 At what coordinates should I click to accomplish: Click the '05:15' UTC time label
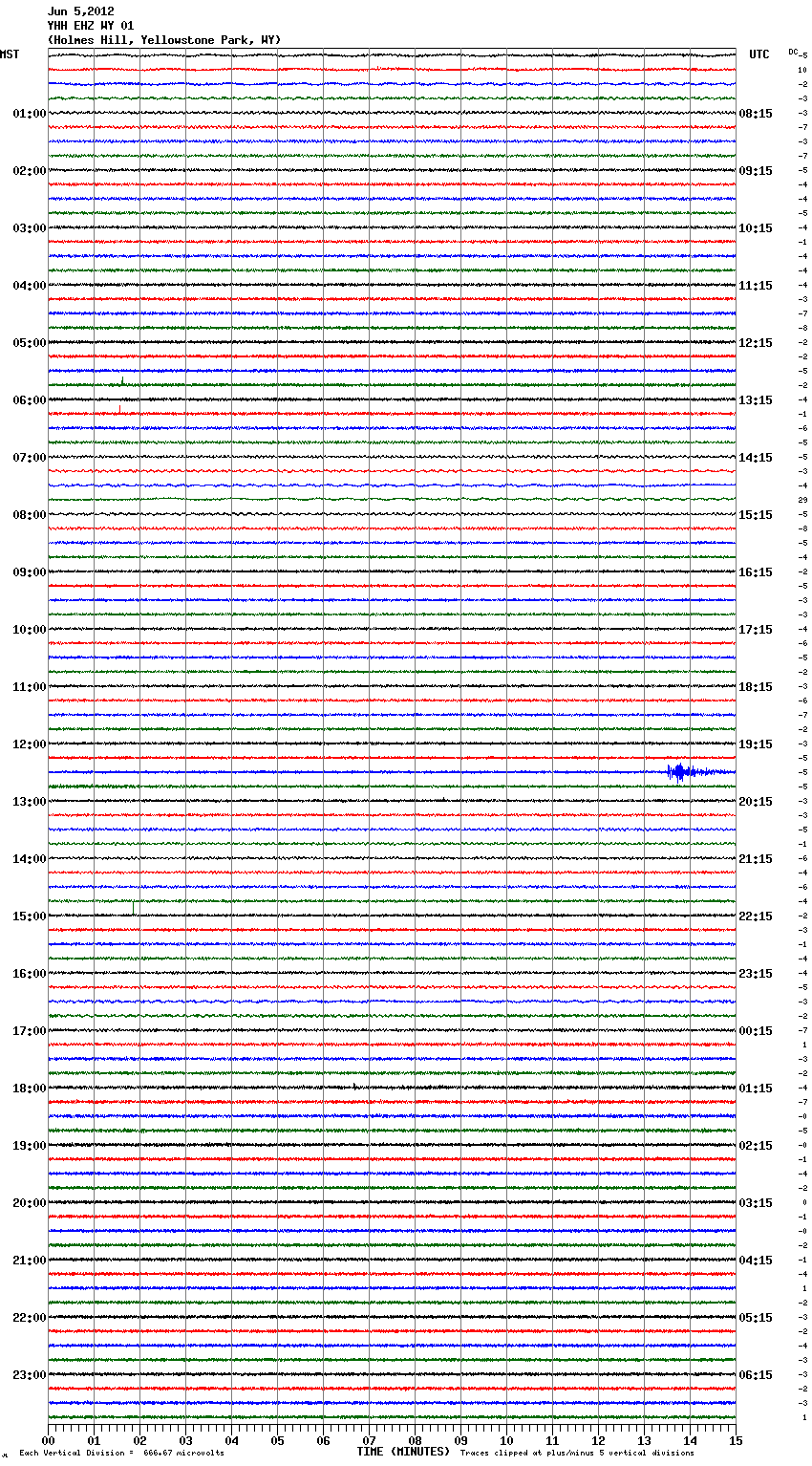point(756,1317)
